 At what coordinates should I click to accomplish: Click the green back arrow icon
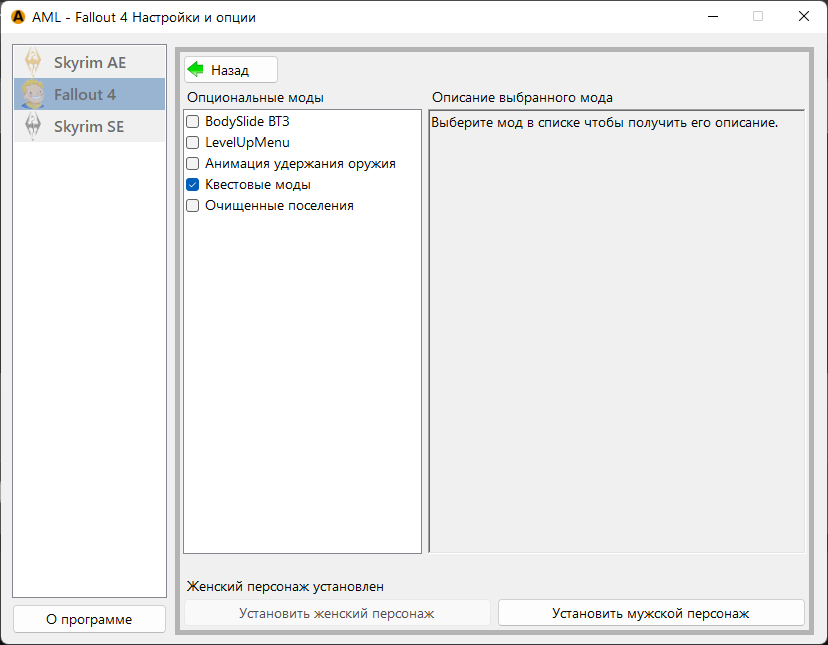coord(196,70)
